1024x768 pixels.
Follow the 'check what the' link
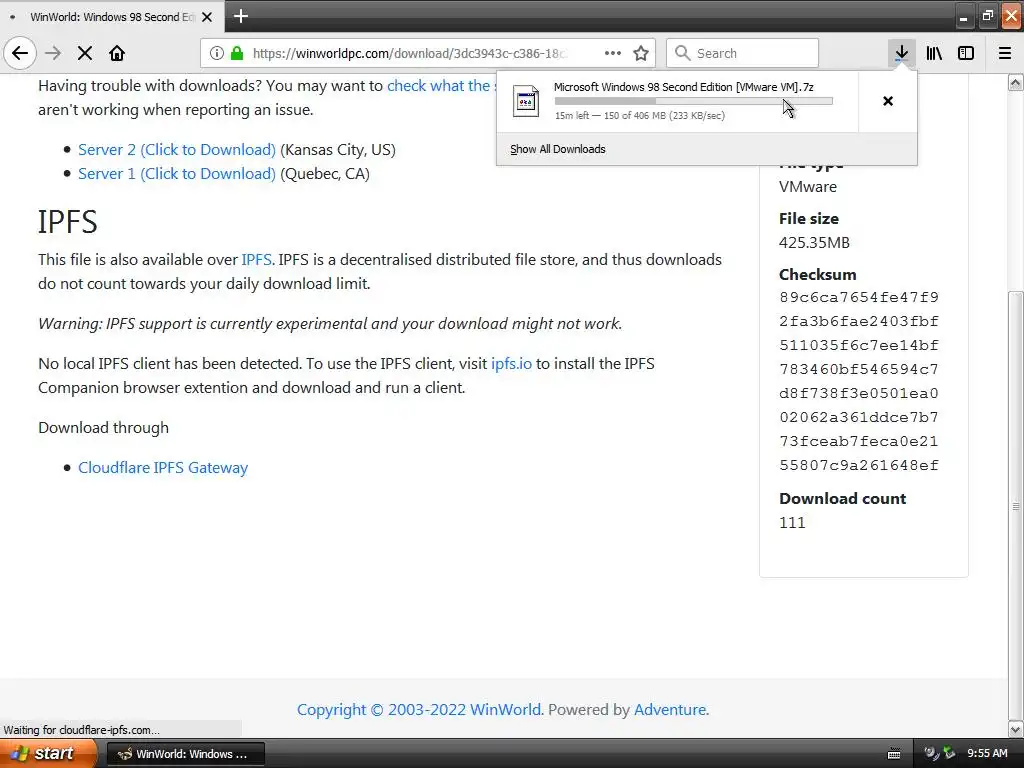click(441, 86)
